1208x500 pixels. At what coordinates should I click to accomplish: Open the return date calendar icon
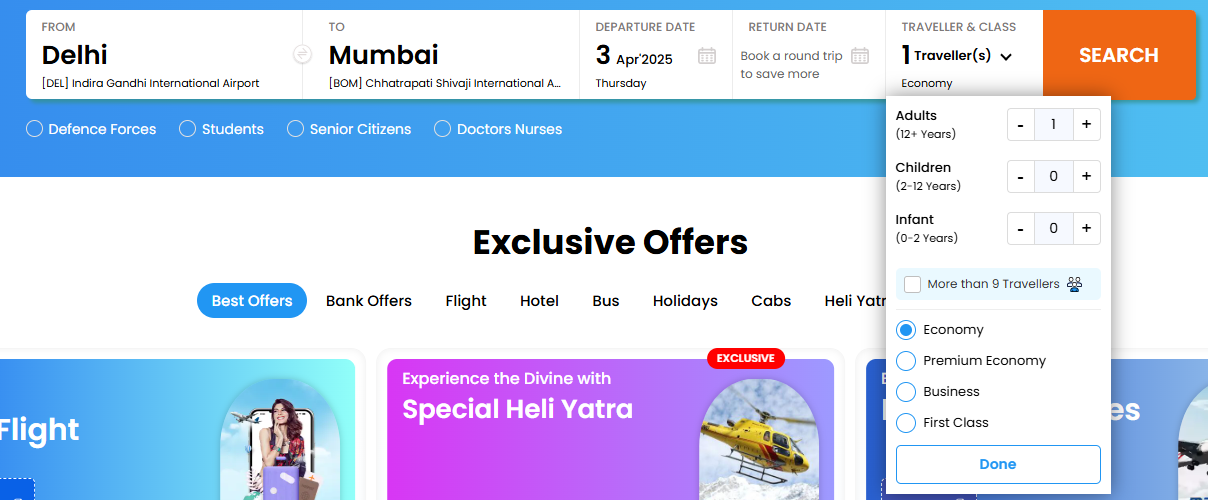click(x=860, y=56)
